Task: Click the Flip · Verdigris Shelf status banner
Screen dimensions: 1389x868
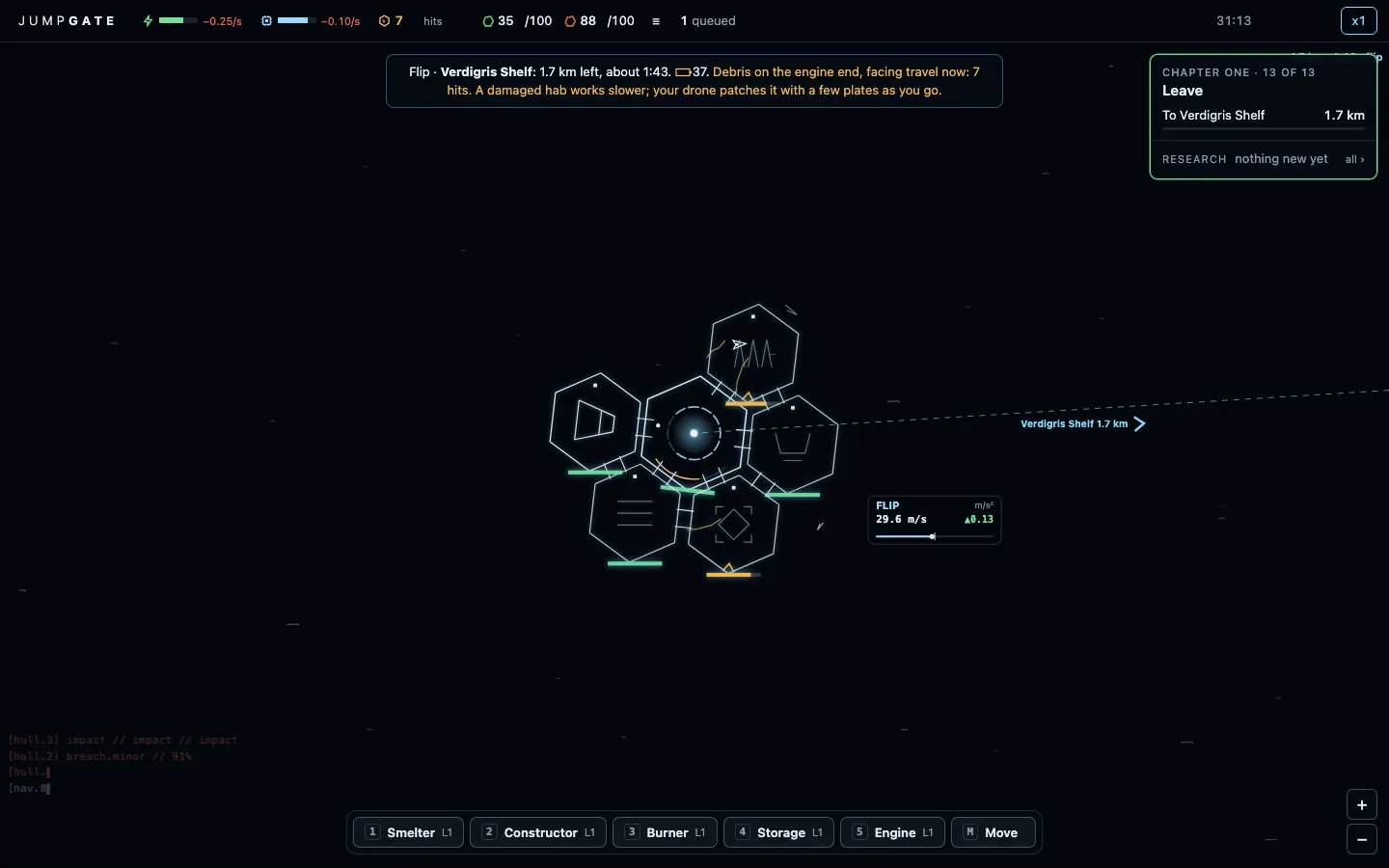Action: pyautogui.click(x=694, y=81)
